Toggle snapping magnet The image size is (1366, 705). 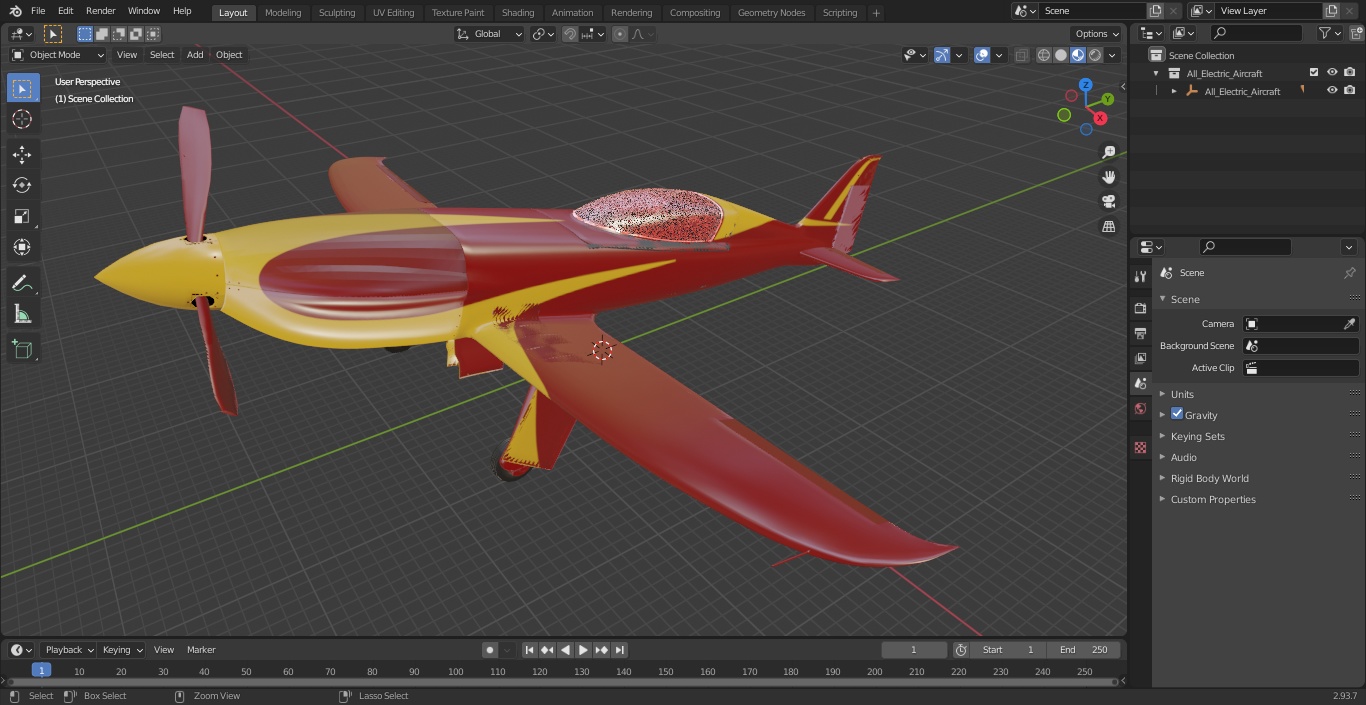570,34
